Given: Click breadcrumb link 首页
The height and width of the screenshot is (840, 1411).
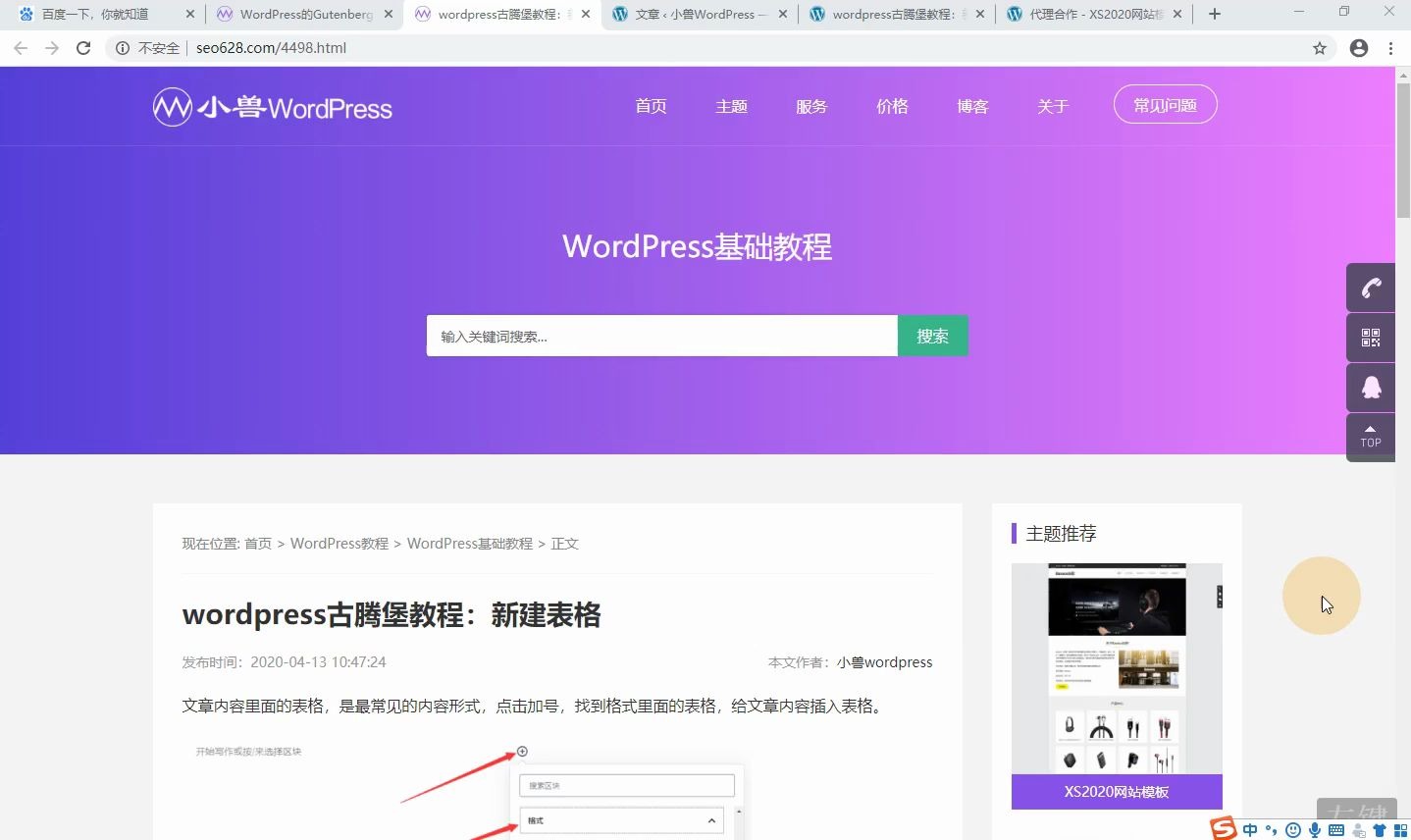Looking at the screenshot, I should click(258, 544).
